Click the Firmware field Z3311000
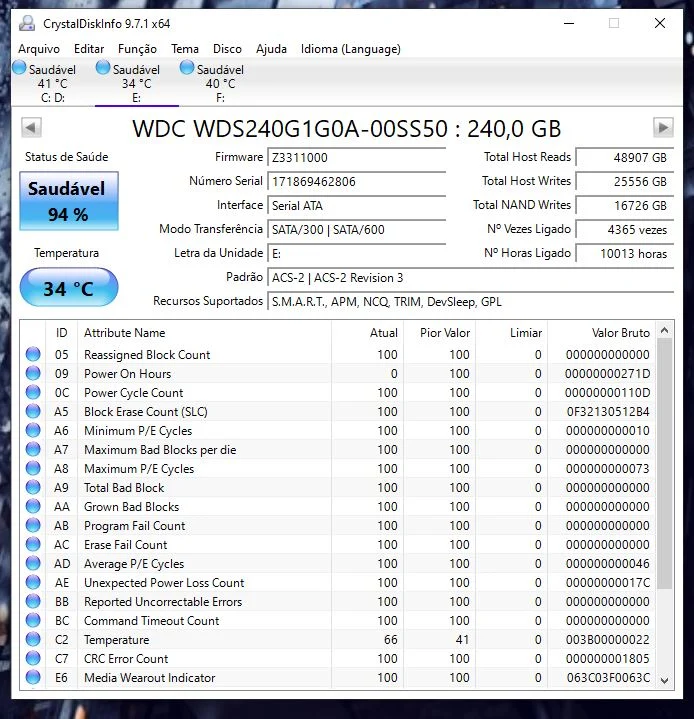The width and height of the screenshot is (694, 719). [x=356, y=157]
